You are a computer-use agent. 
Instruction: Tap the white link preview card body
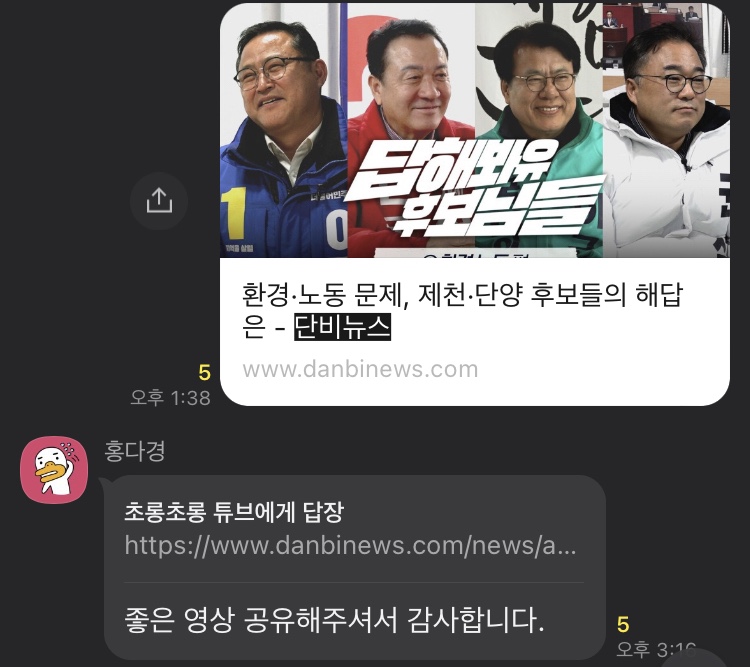coord(474,332)
